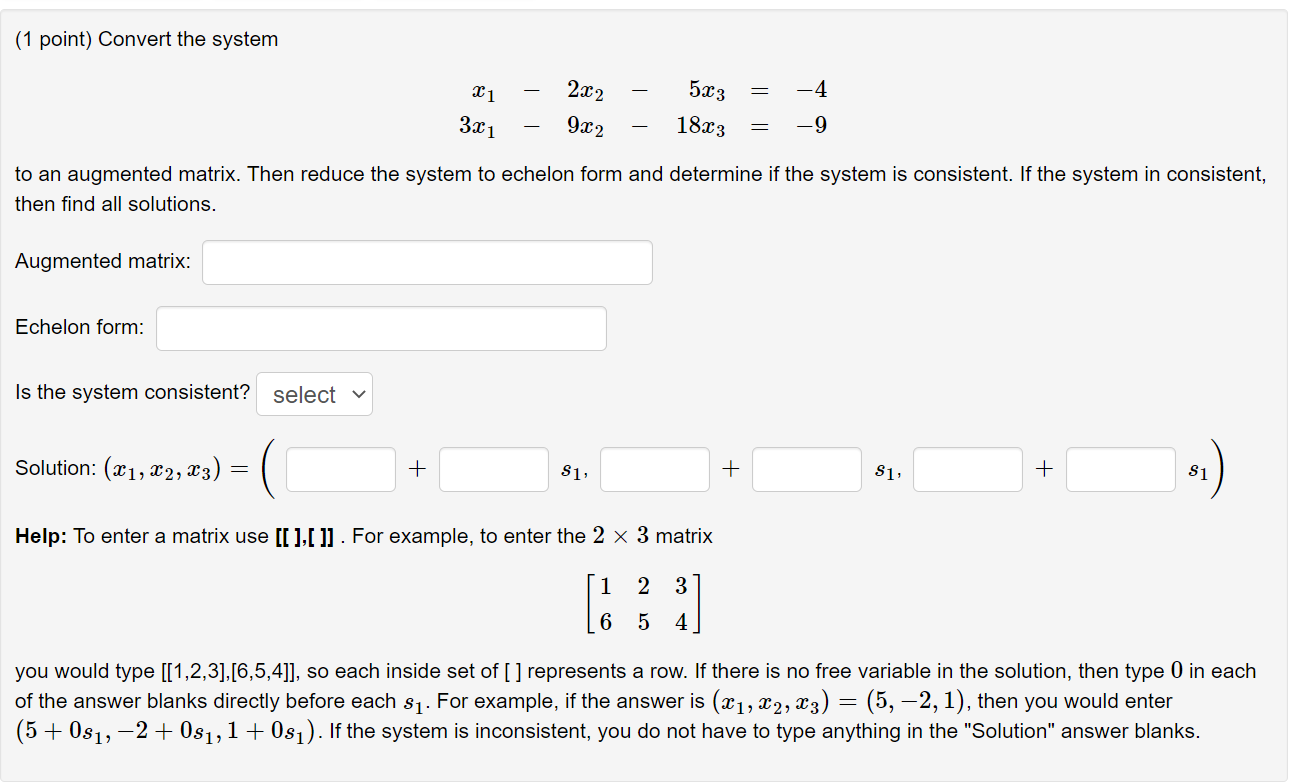Screen dimensions: 1291x784
Task: Place cursor in the Echelon form box
Action: (x=381, y=328)
